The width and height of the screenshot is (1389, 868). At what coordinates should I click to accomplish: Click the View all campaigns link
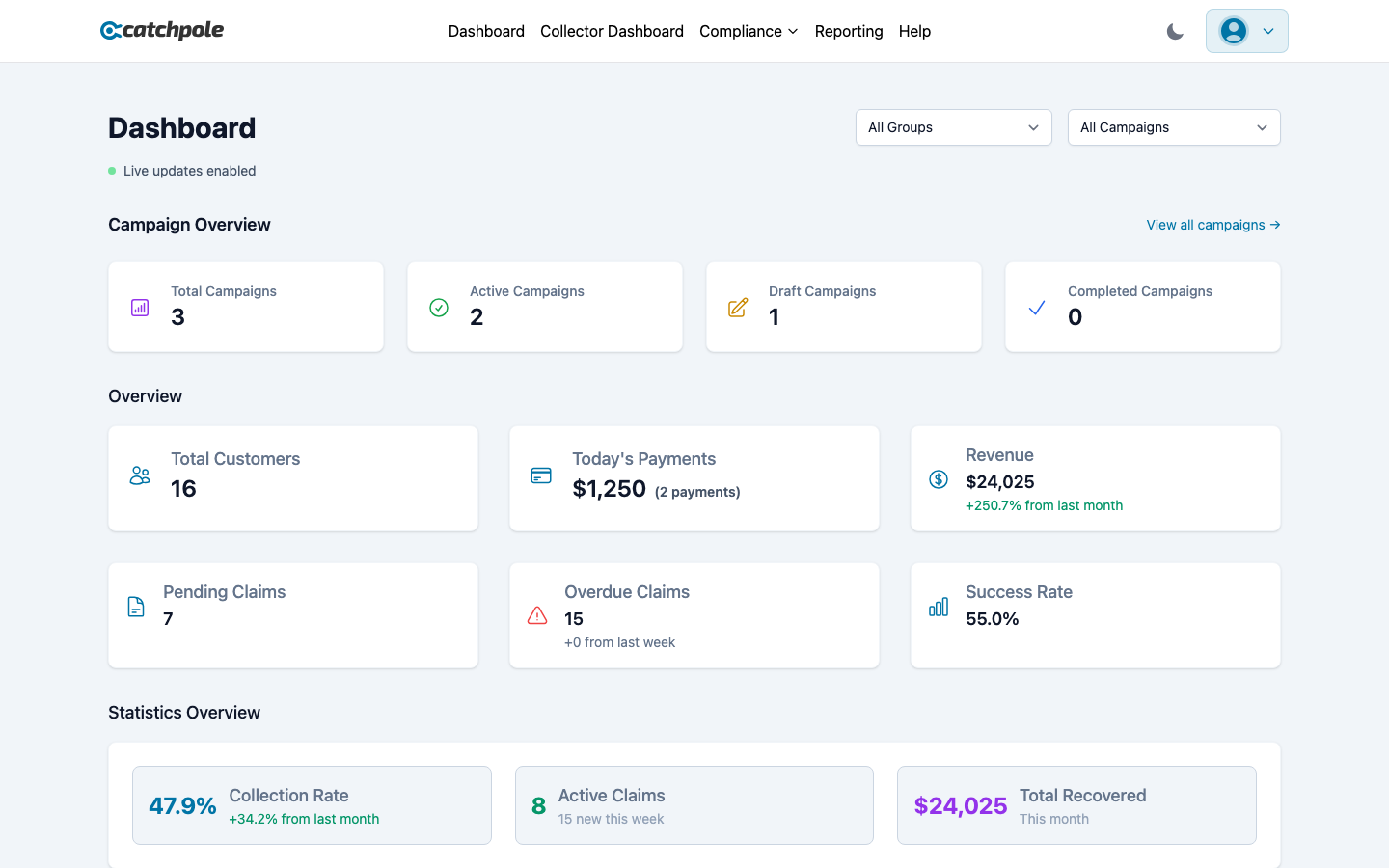click(x=1212, y=224)
